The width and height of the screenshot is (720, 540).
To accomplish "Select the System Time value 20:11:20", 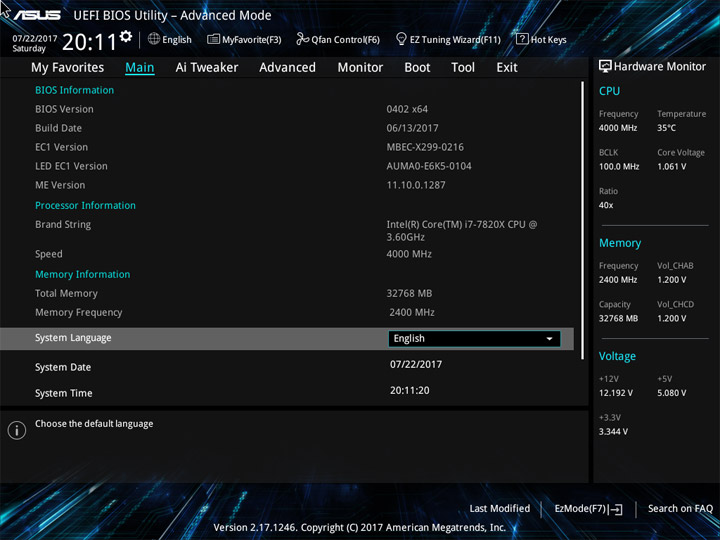I will 410,390.
